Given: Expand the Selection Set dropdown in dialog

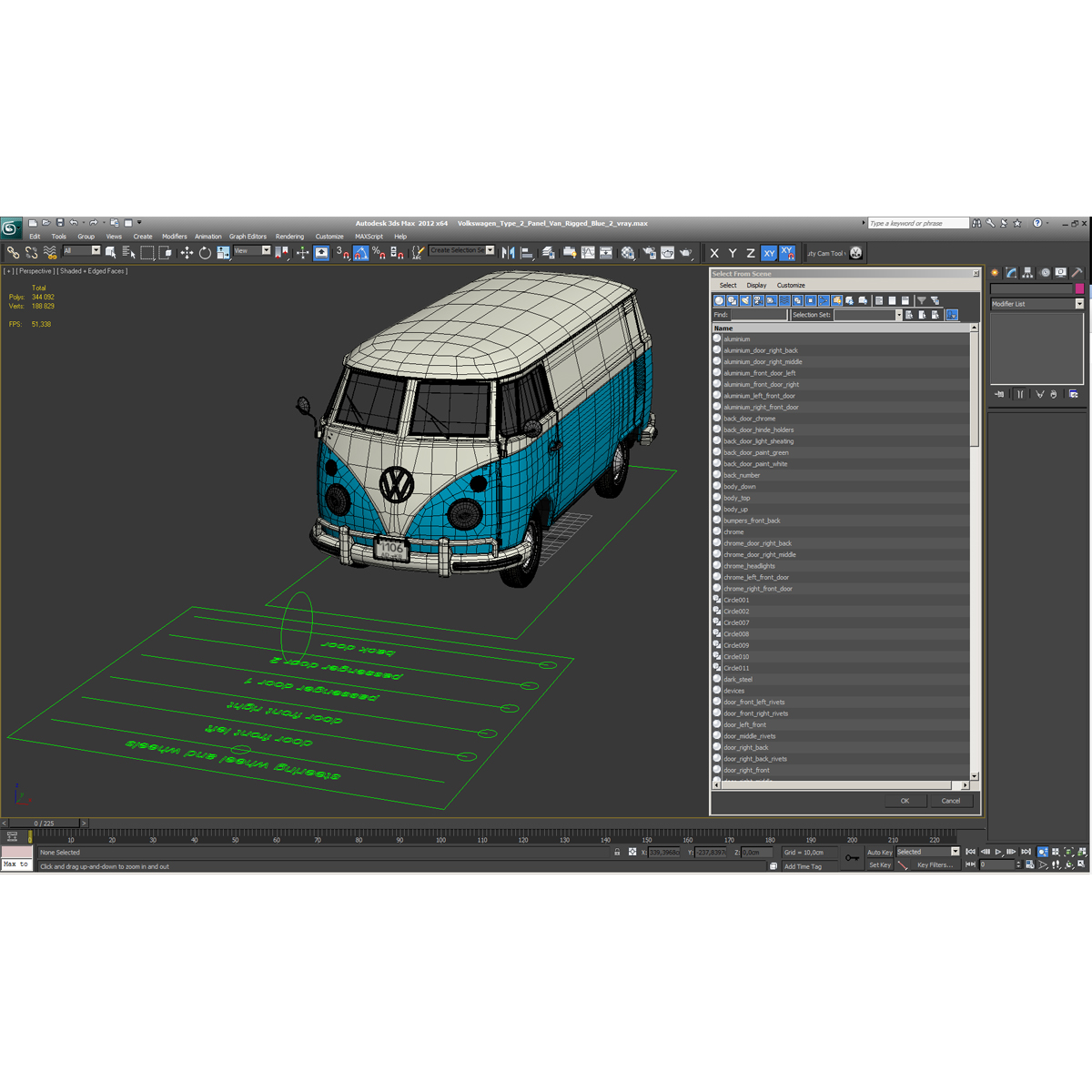Looking at the screenshot, I should [x=898, y=315].
